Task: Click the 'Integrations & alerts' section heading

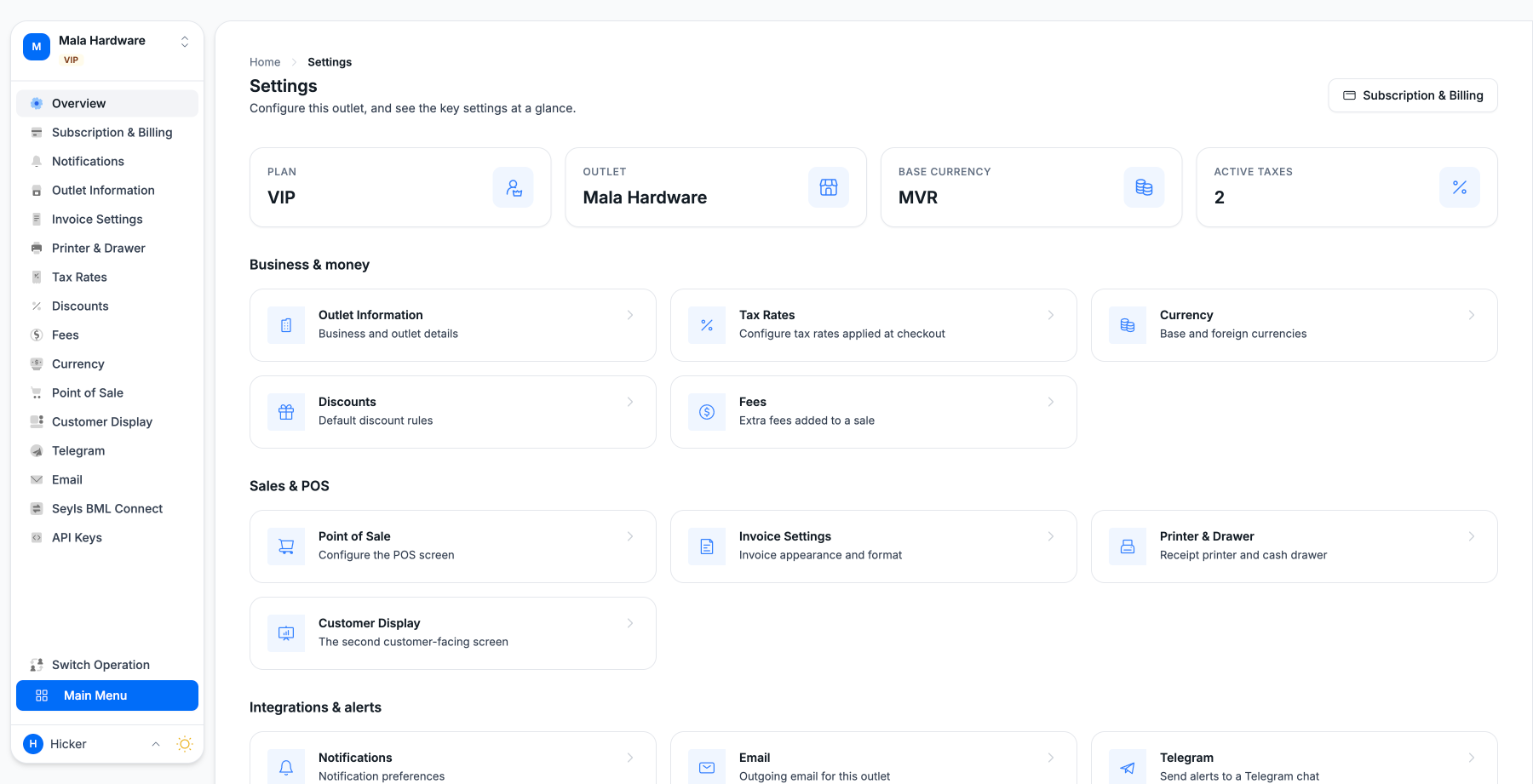Action: [x=315, y=707]
